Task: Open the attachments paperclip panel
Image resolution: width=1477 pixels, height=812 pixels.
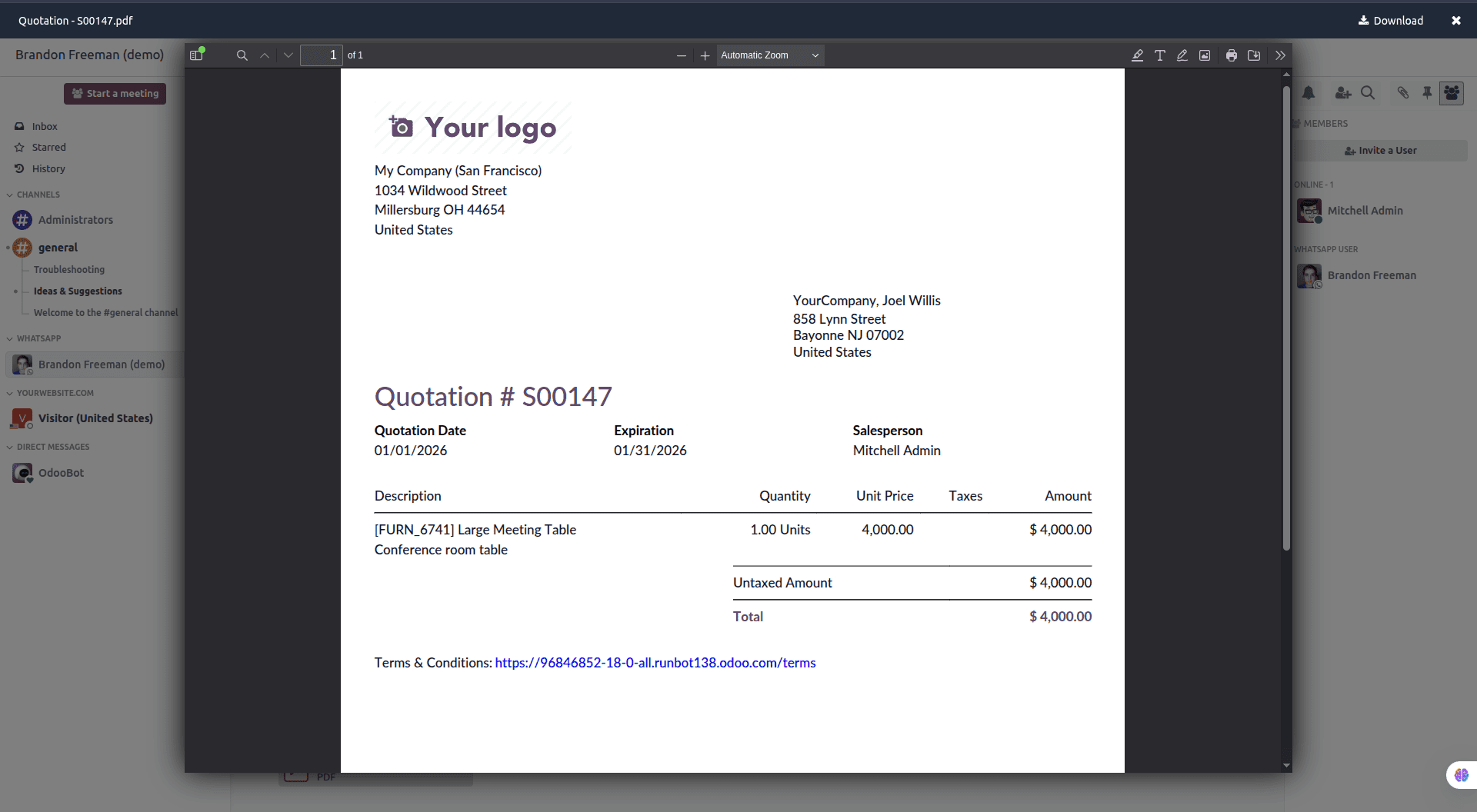Action: pyautogui.click(x=1402, y=92)
